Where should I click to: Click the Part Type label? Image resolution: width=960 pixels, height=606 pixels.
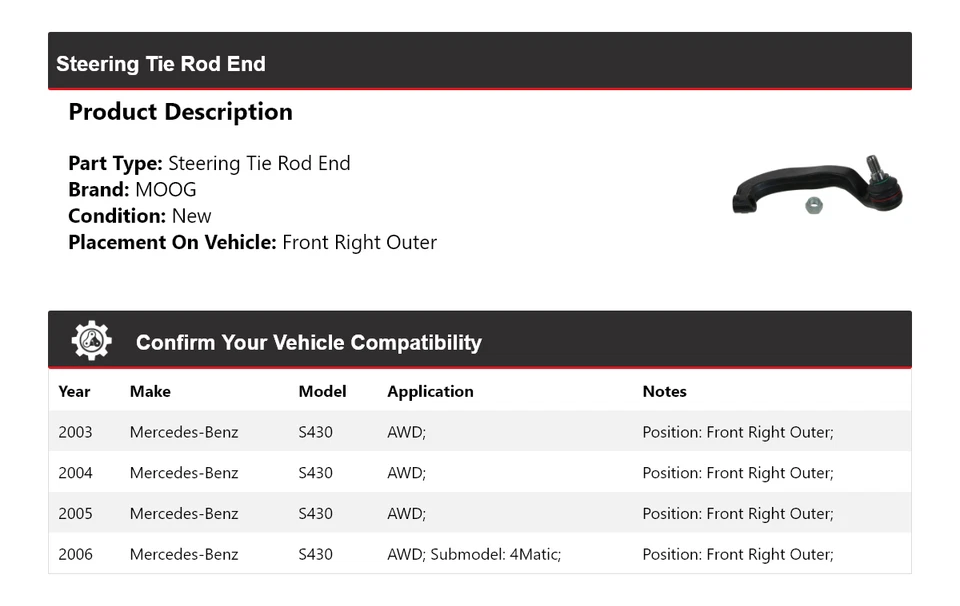(115, 164)
